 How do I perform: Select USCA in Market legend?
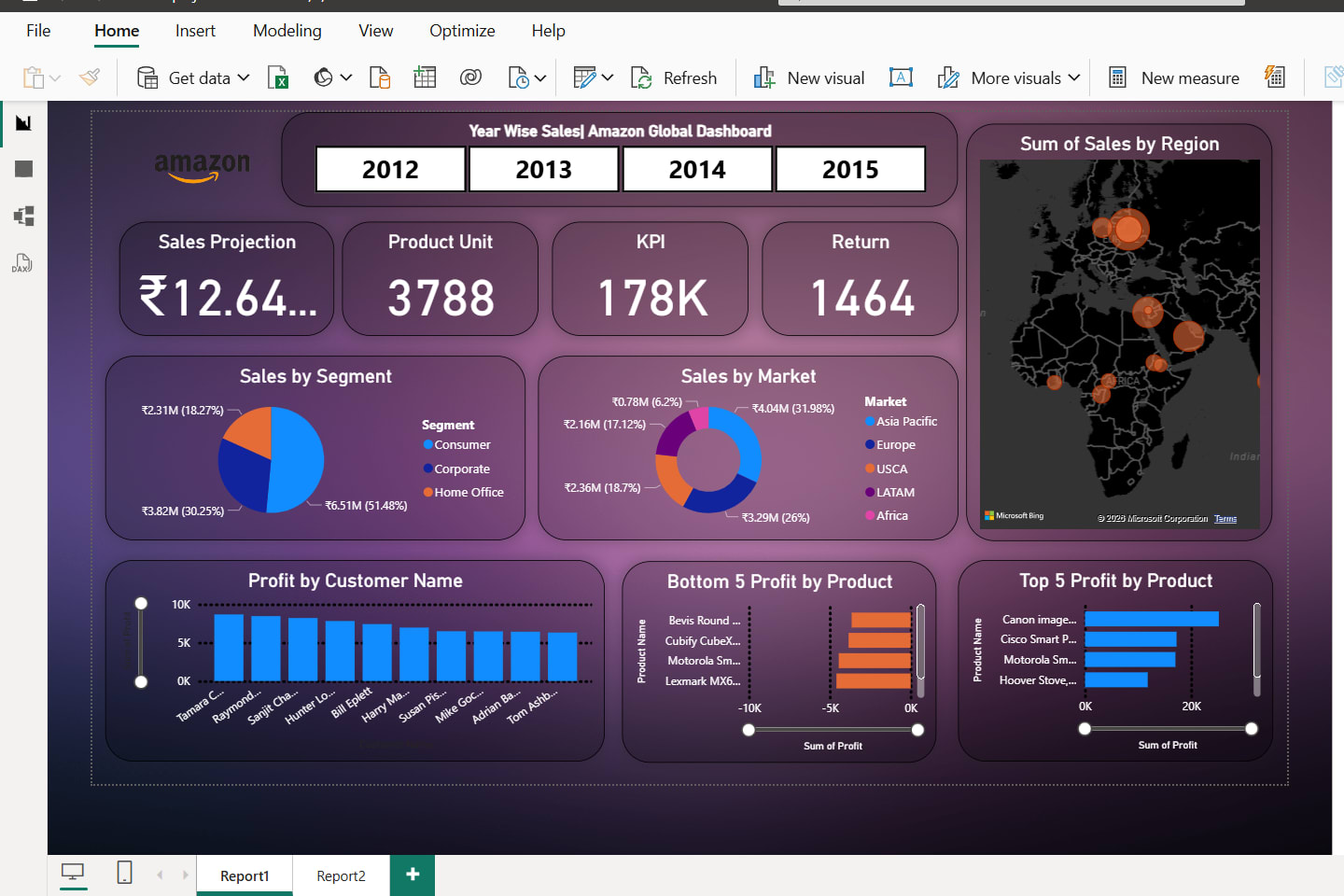pyautogui.click(x=887, y=469)
